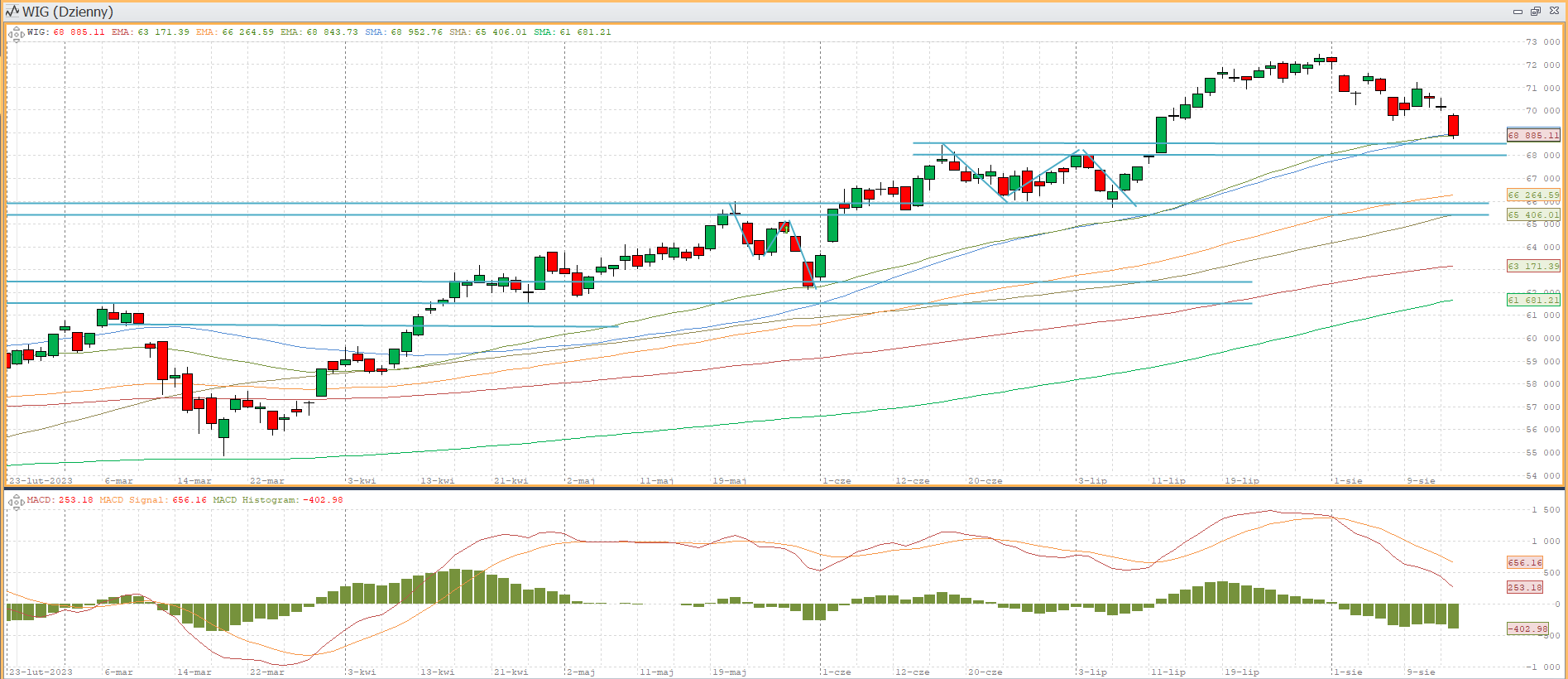Viewport: 1568px width, 679px height.
Task: Click the blue SMA: 68 952.76 legend entry
Action: 404,32
